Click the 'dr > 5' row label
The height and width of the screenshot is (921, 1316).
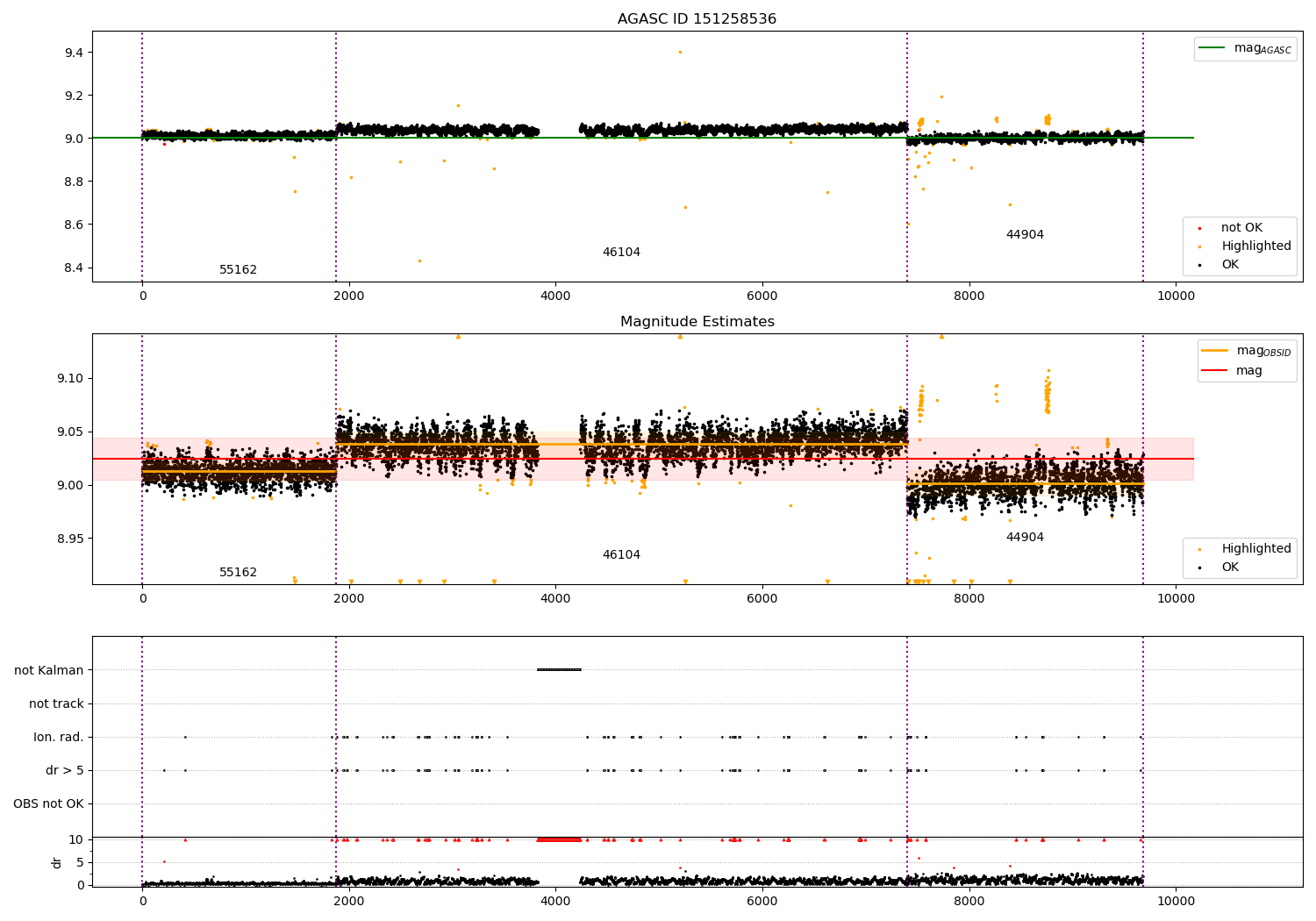point(65,771)
